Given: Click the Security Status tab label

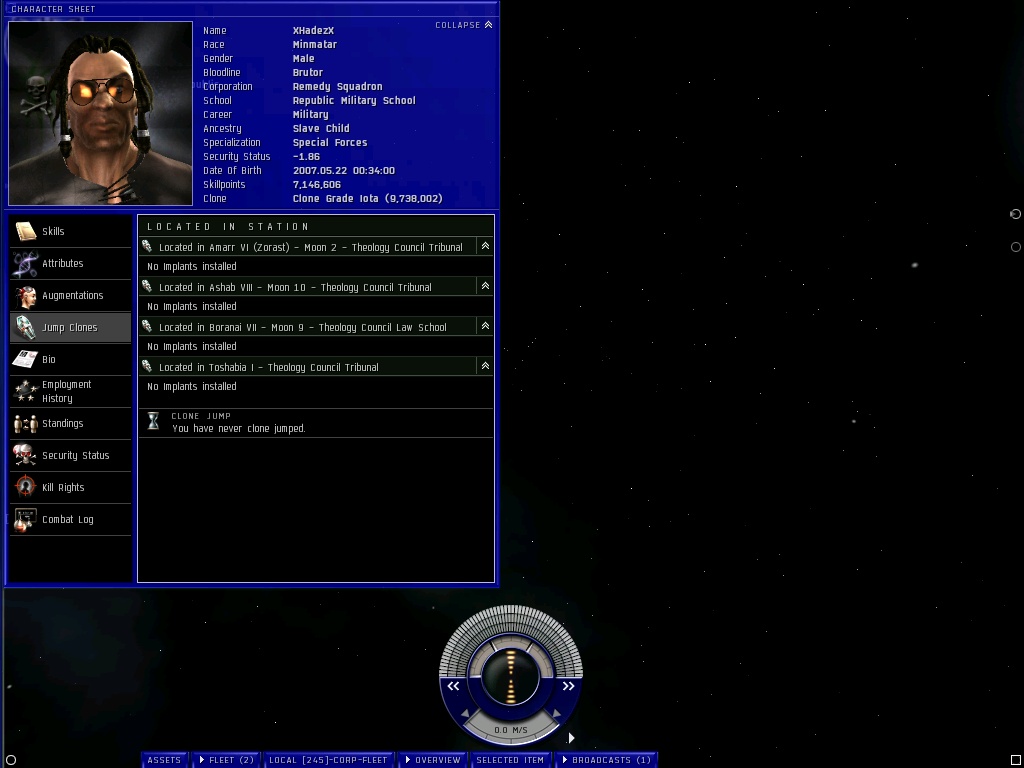Looking at the screenshot, I should coord(76,455).
